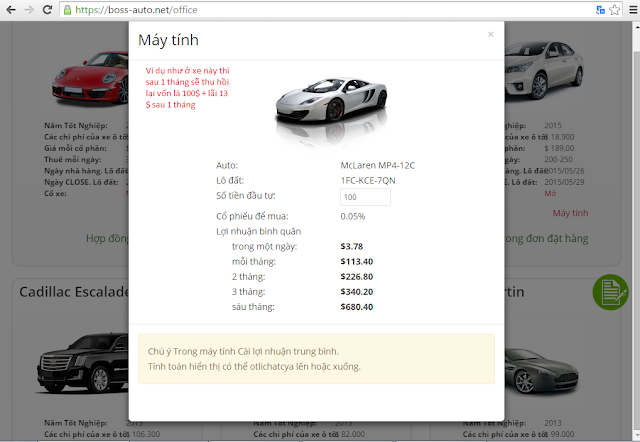Click the Cadillac Escalade card title
Viewport: 640px width, 442px height.
74,292
